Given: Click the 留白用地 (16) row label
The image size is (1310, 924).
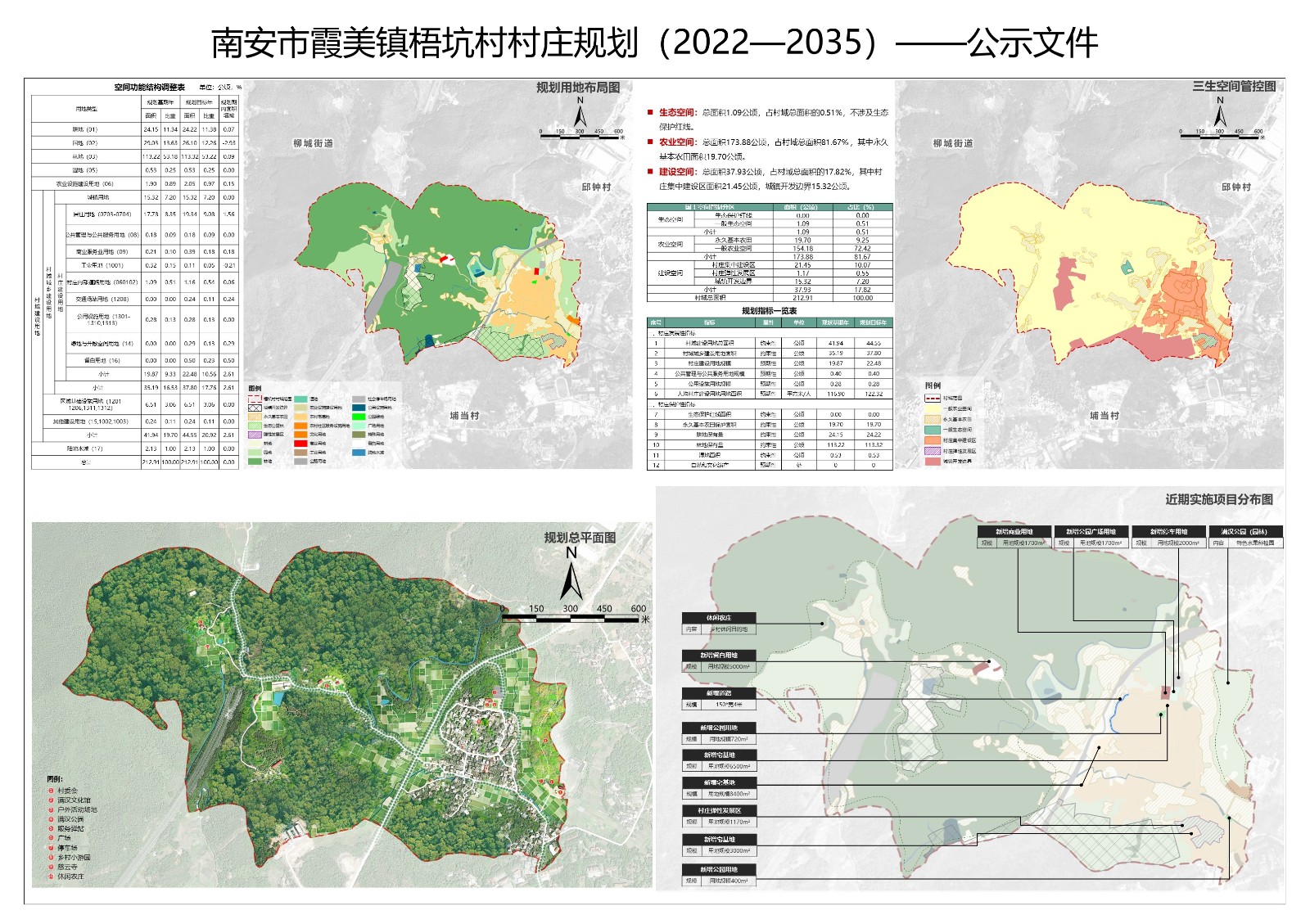Looking at the screenshot, I should pos(102,360).
